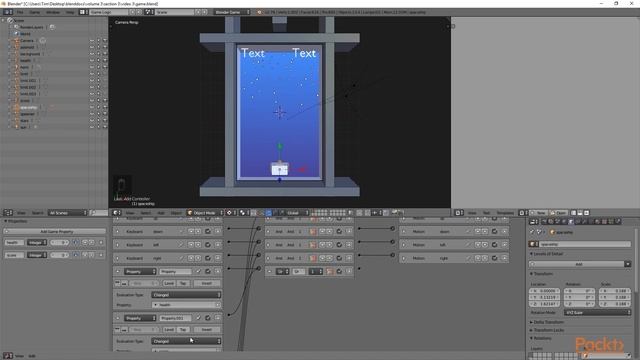Open the Window menu

[53, 12]
